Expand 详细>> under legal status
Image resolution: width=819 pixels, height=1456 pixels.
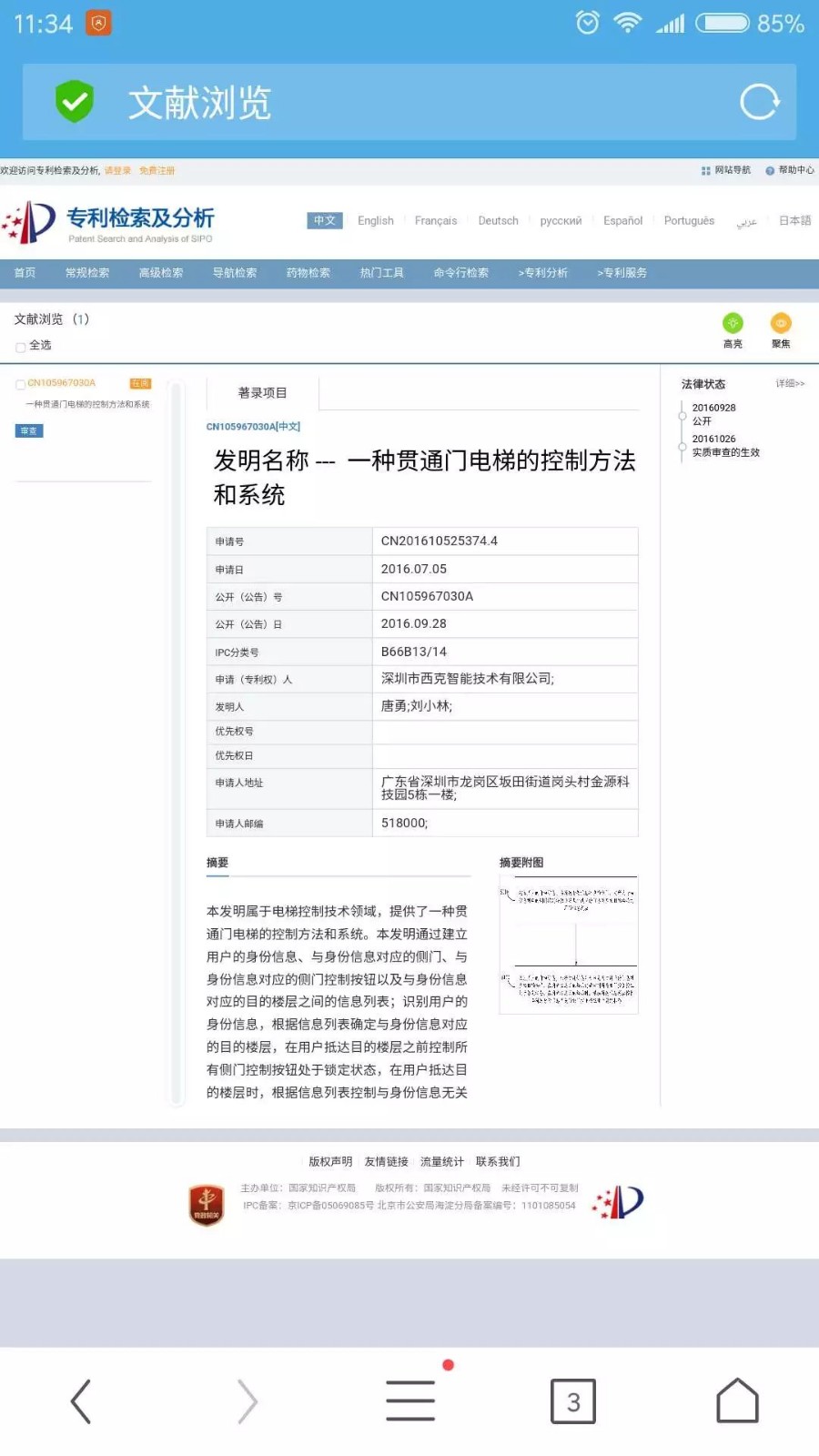789,384
